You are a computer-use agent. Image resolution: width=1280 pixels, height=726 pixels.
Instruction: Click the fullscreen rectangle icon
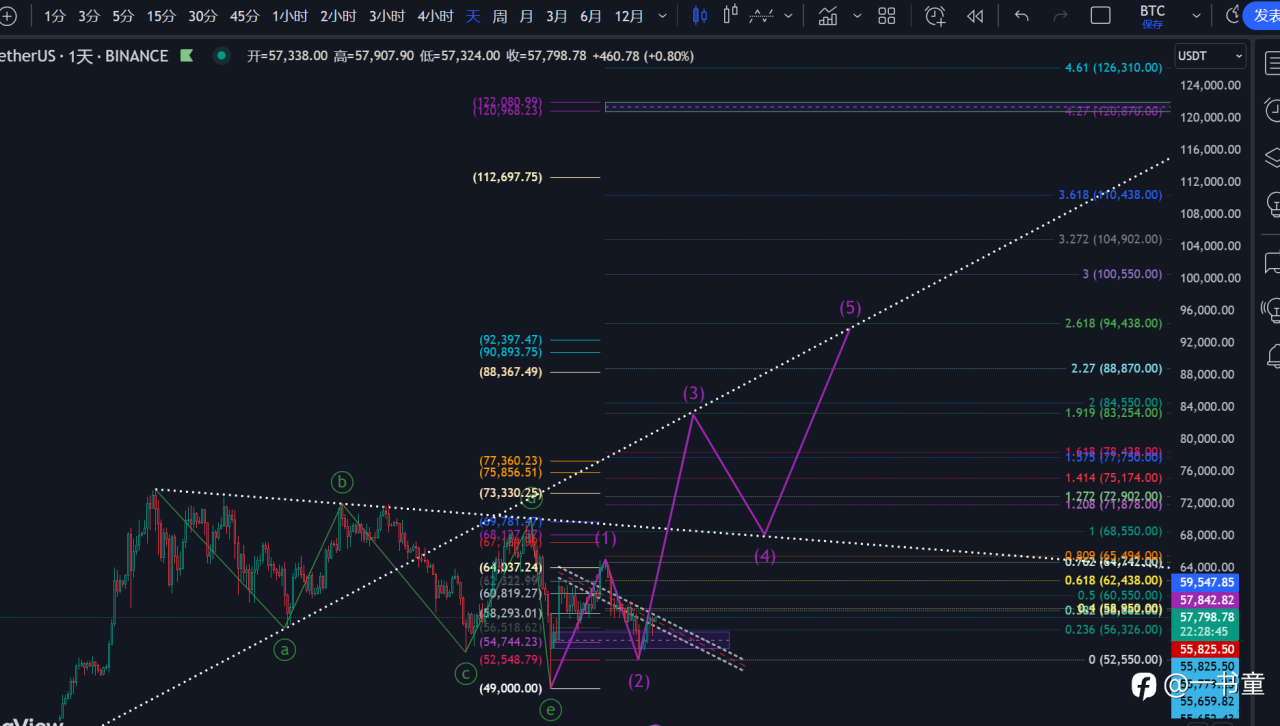click(x=1101, y=15)
